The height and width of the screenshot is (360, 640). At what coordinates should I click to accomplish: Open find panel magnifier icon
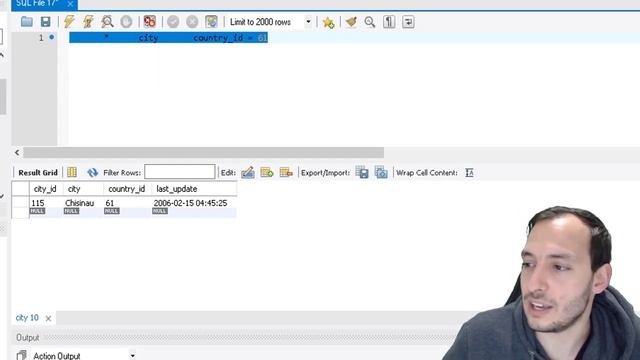point(370,22)
